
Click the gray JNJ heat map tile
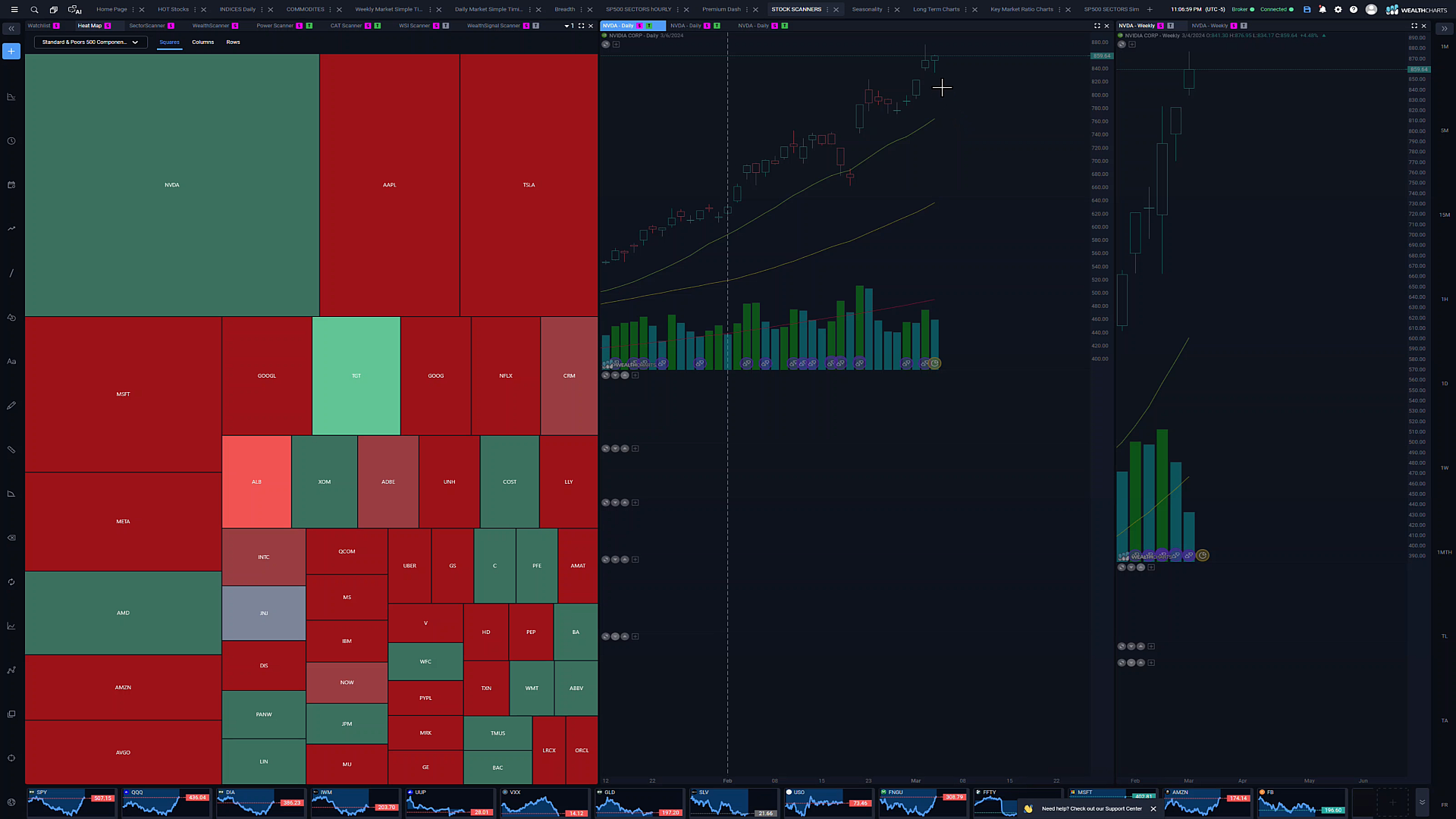click(264, 613)
